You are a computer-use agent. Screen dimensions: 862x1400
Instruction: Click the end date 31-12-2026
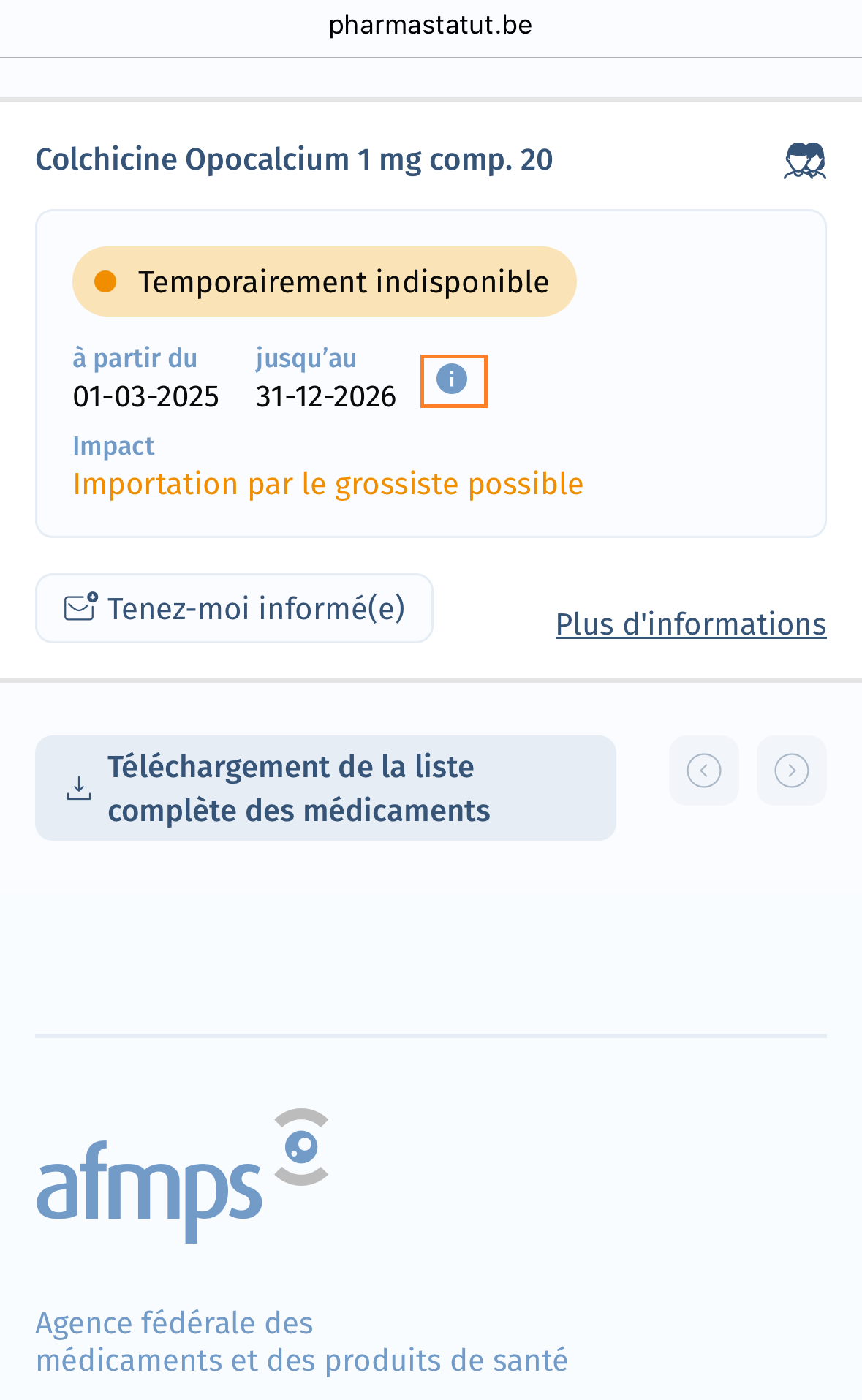tap(325, 397)
